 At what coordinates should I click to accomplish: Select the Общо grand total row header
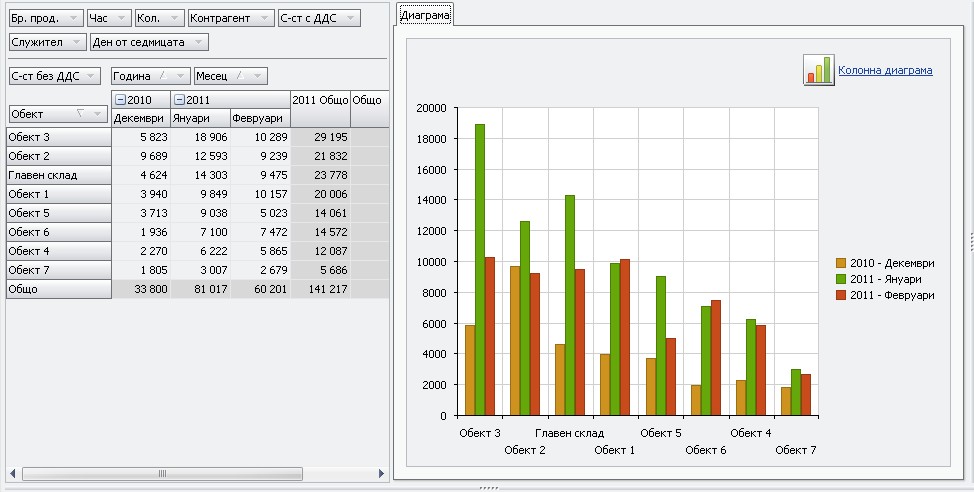[59, 289]
